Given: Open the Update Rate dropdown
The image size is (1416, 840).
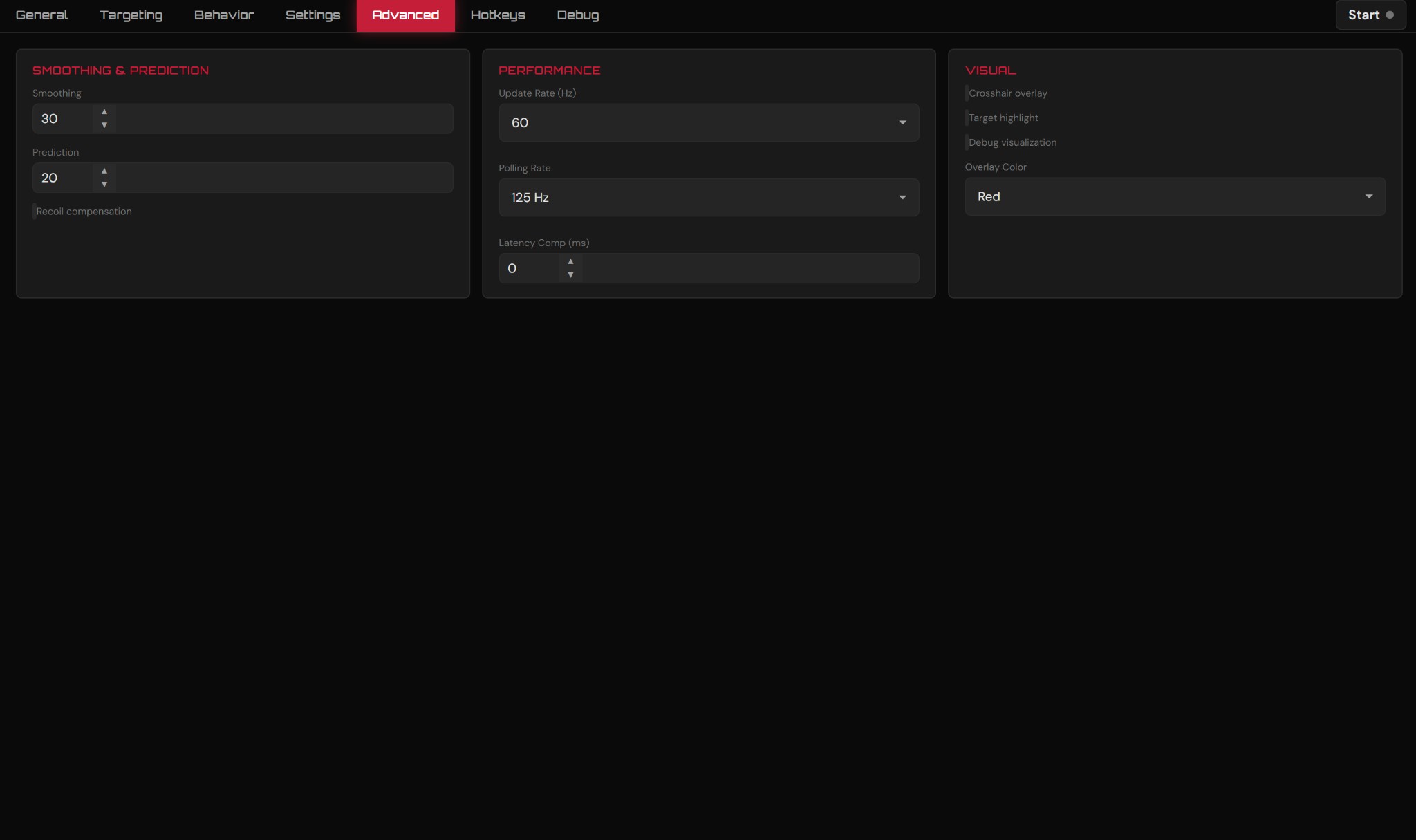Looking at the screenshot, I should (x=708, y=123).
